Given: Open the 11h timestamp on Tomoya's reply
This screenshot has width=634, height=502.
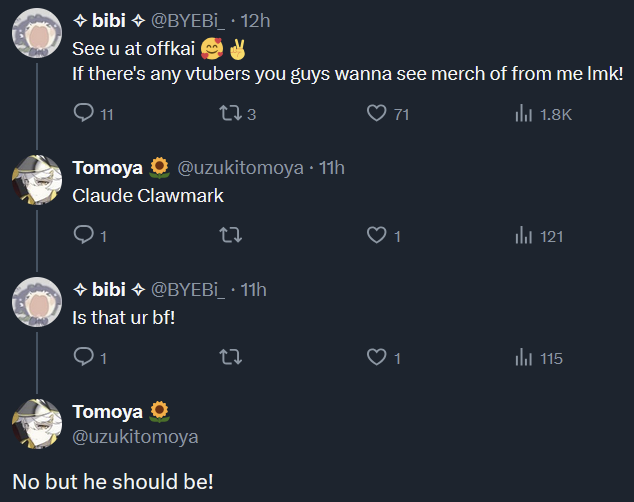Looking at the screenshot, I should [332, 167].
